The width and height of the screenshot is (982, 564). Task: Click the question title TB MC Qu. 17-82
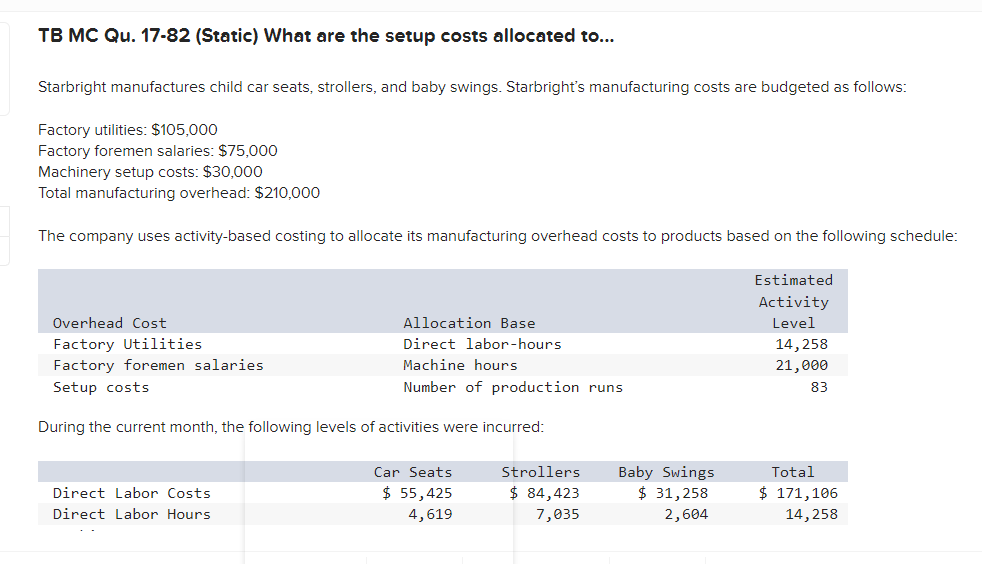326,36
